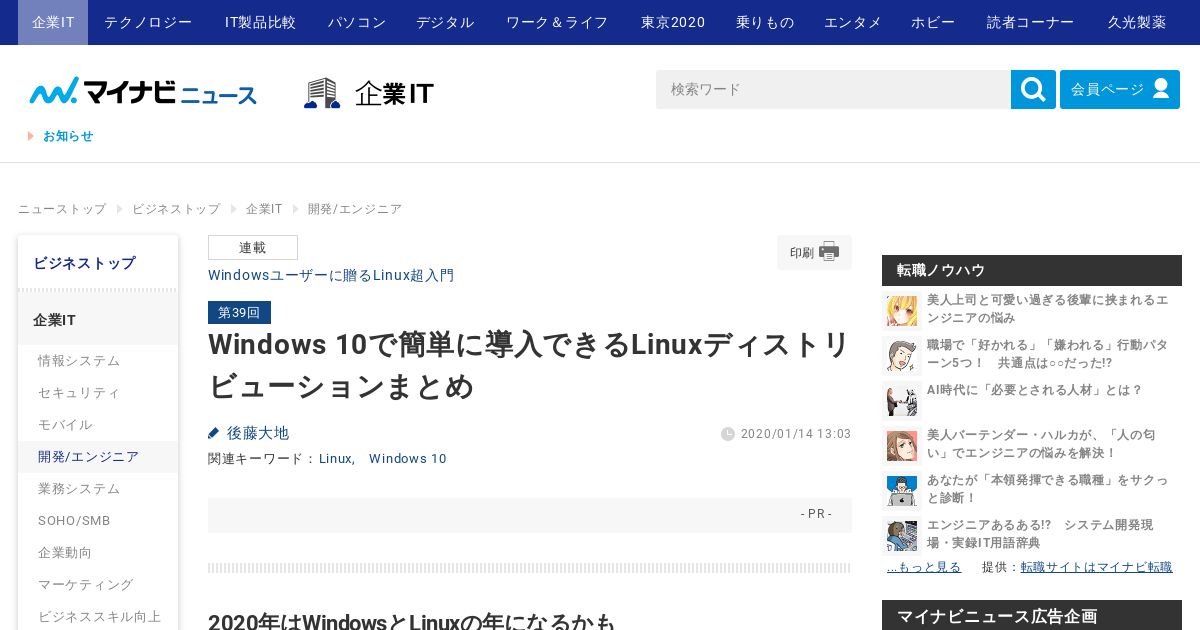
Task: Click the member page person icon
Action: pos(1161,88)
